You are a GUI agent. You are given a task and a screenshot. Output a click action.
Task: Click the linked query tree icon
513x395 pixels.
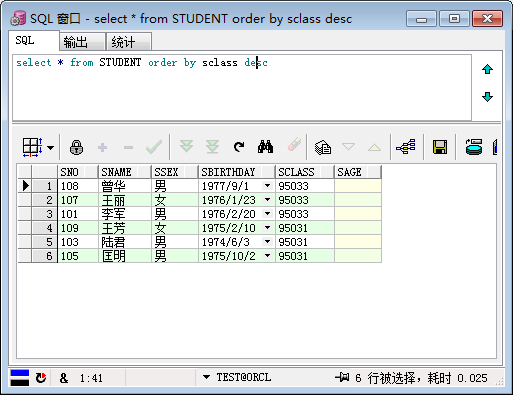(406, 147)
